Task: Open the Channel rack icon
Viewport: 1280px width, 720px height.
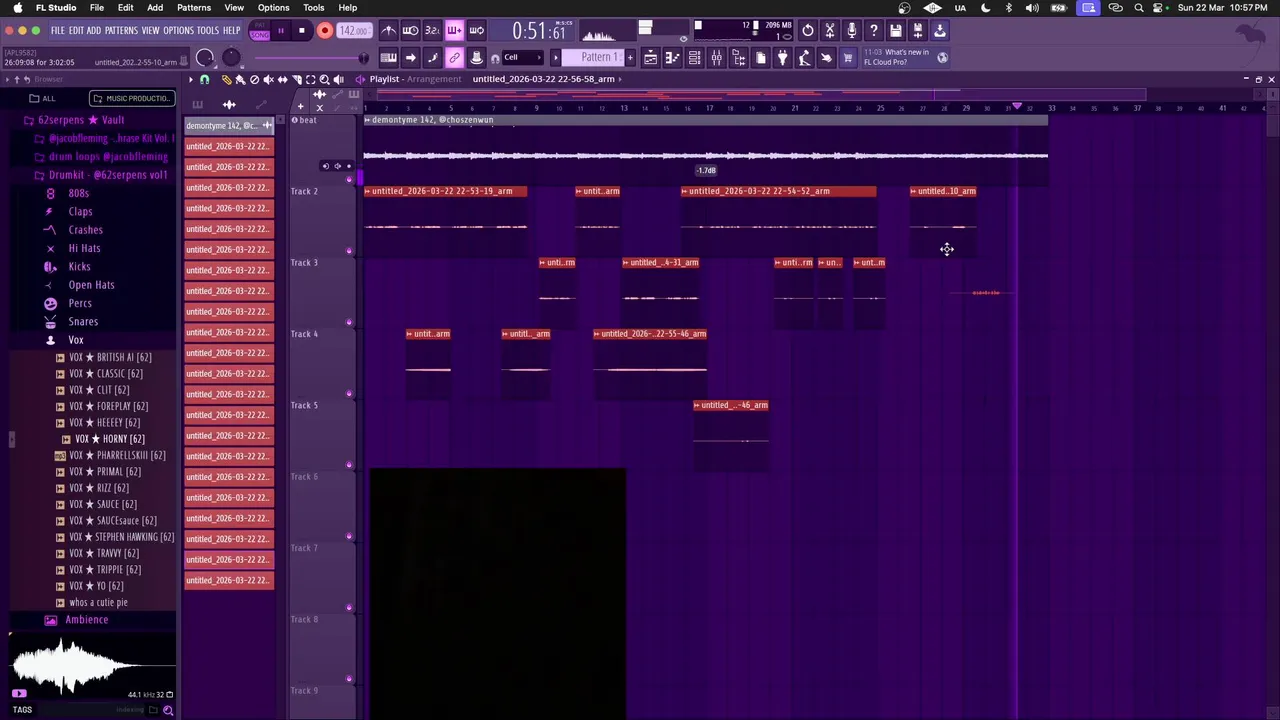Action: [x=694, y=58]
